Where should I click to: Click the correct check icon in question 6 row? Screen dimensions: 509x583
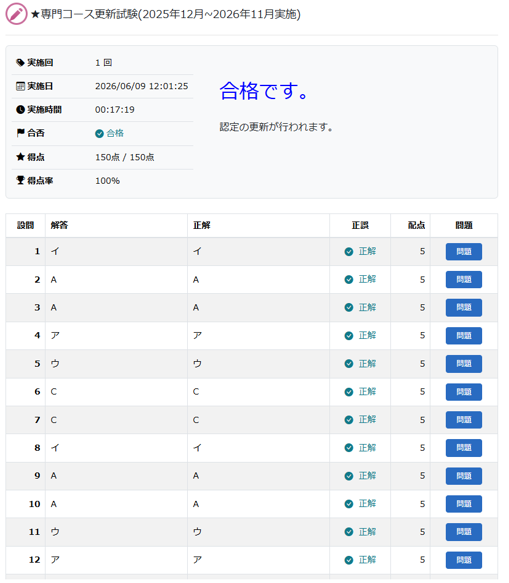click(349, 392)
